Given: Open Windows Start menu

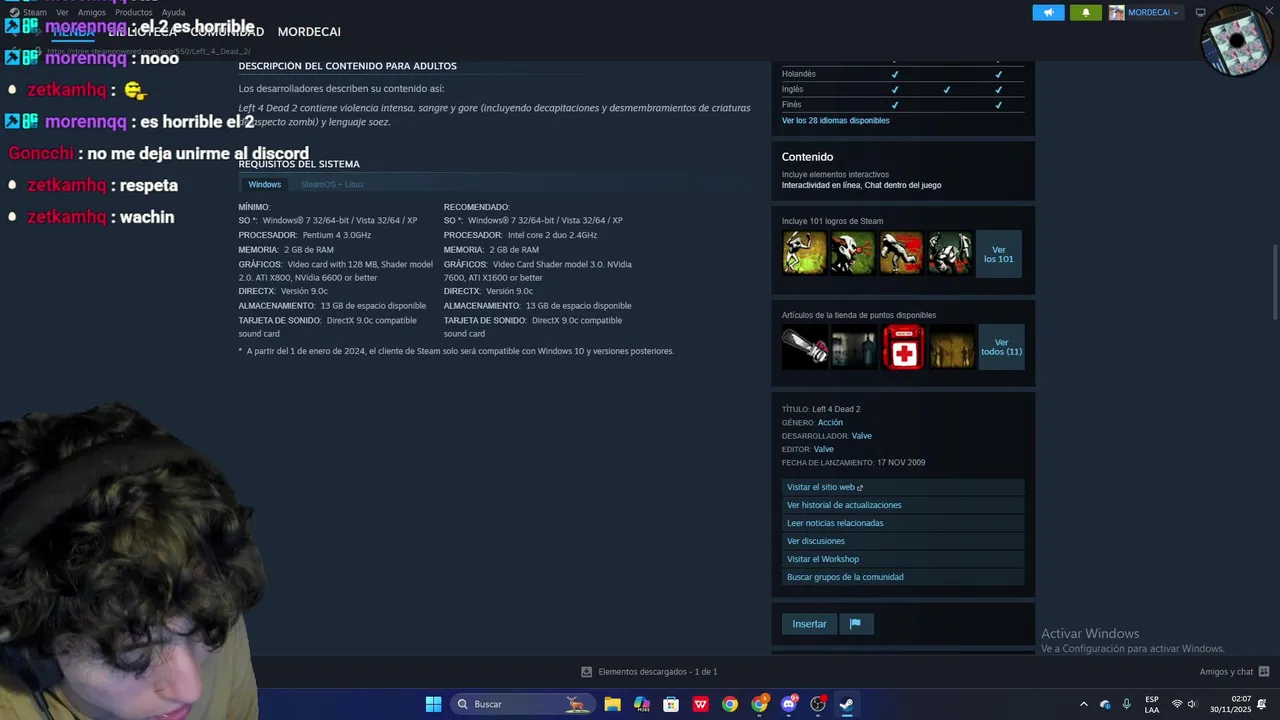Looking at the screenshot, I should pos(433,704).
